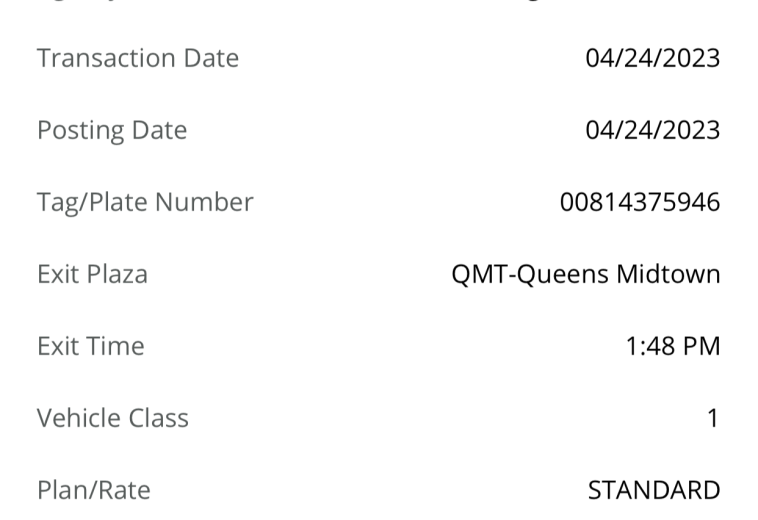This screenshot has width=758, height=520.
Task: Click the word Midtown in Exit Plaza value
Action: pos(668,274)
